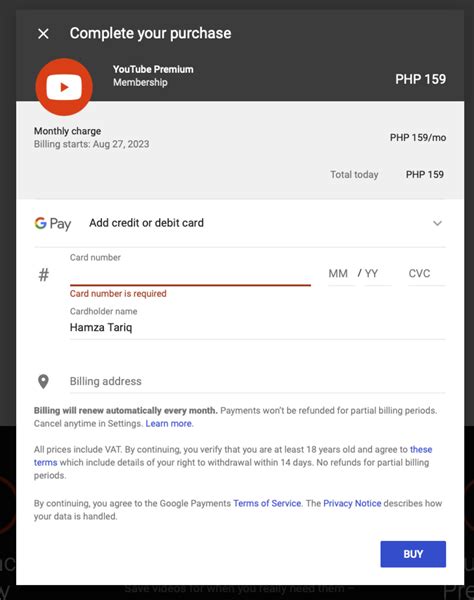
Task: Click the YouTube Premium title text
Action: click(x=153, y=70)
